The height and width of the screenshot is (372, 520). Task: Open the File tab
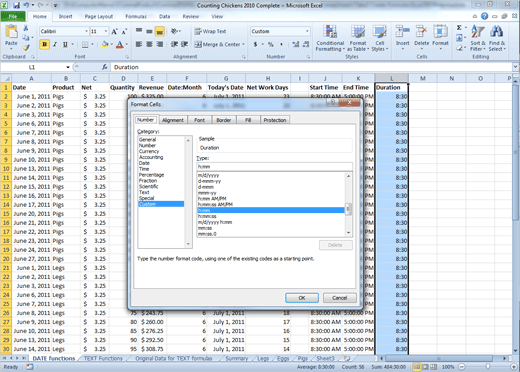pyautogui.click(x=13, y=16)
